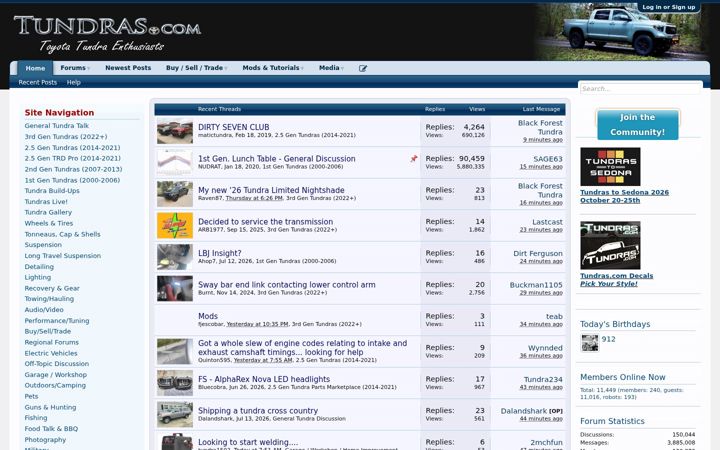Open Shipping a tundra cross country thumbnail
The width and height of the screenshot is (720, 450).
175,414
